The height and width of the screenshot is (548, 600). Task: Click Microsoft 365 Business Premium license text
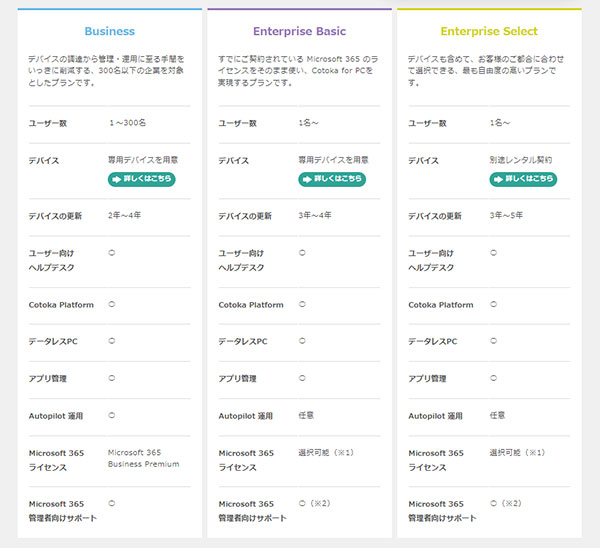point(143,458)
